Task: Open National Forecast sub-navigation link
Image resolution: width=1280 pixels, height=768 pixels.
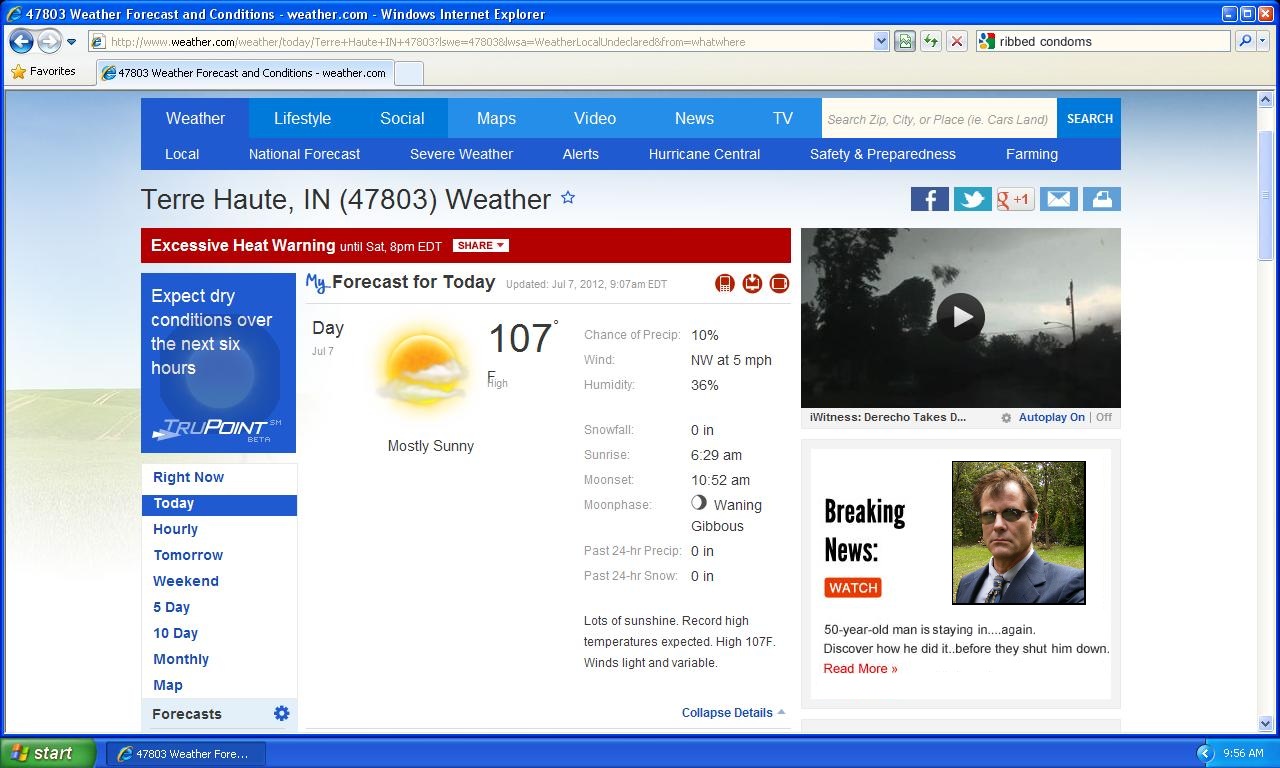Action: point(304,154)
